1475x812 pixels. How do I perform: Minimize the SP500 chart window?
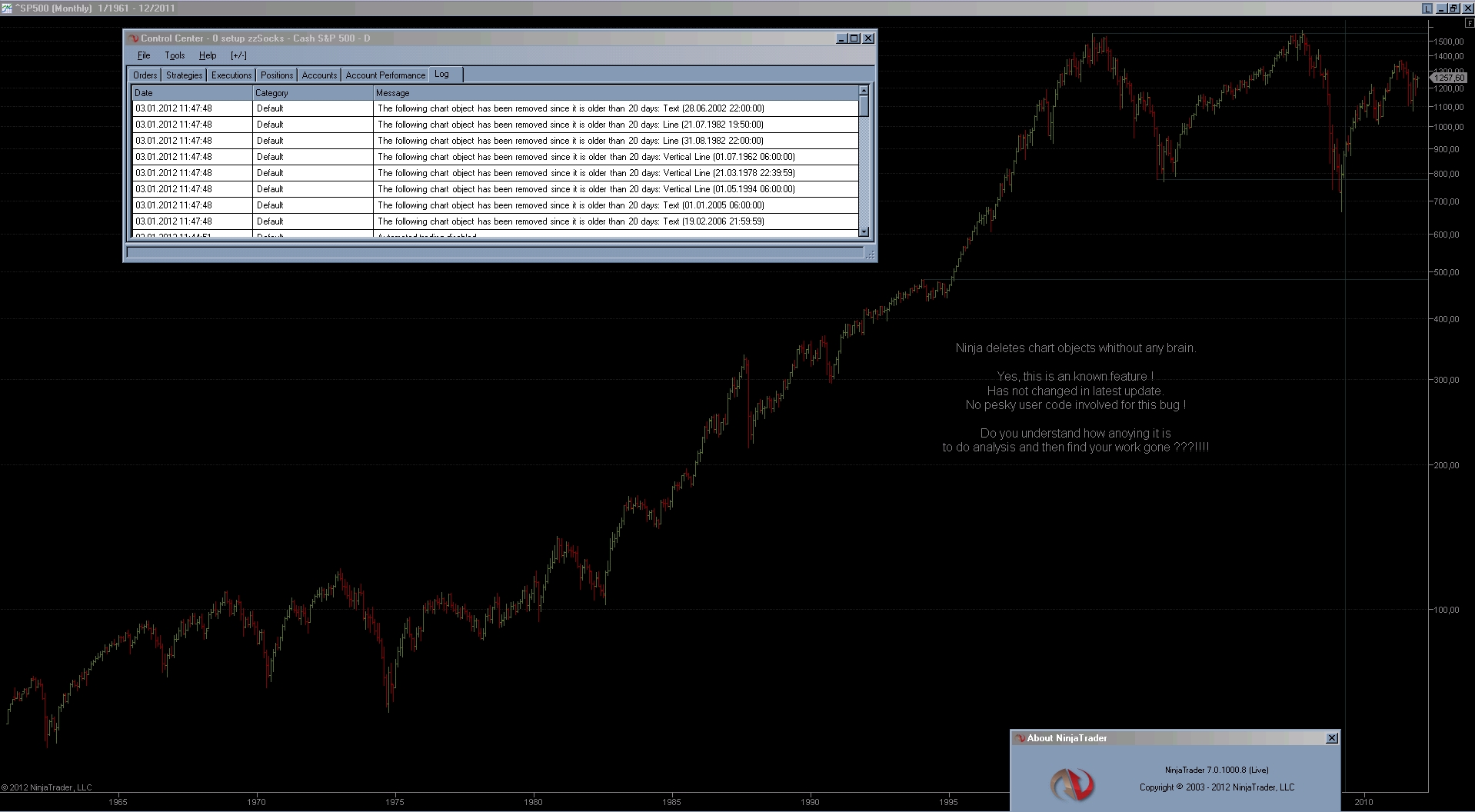click(1442, 8)
